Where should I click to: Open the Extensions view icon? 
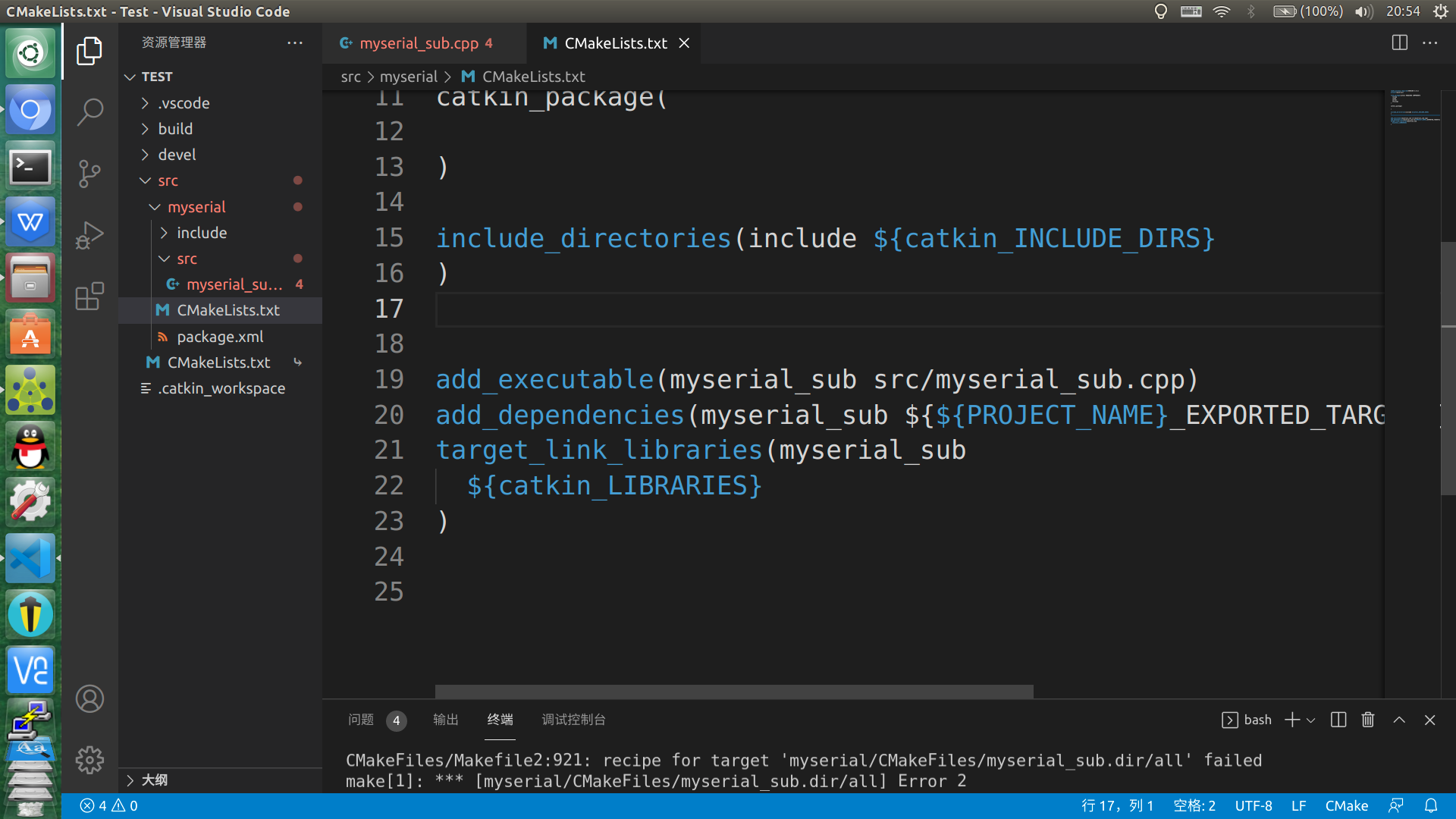89,298
